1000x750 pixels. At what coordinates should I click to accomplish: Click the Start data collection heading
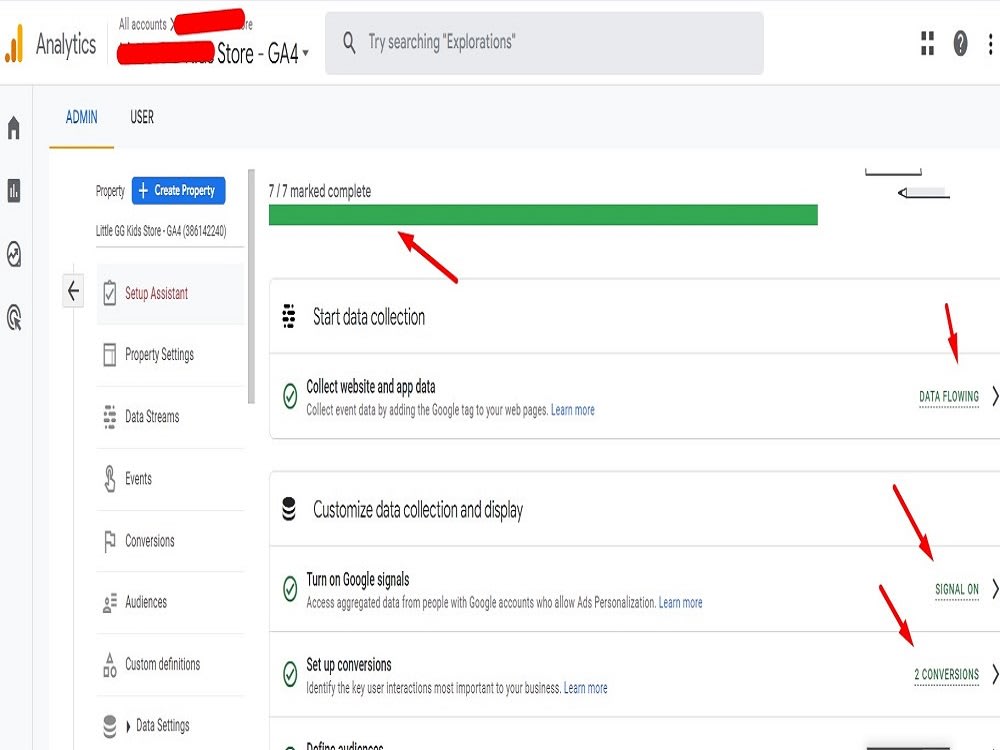pos(369,317)
